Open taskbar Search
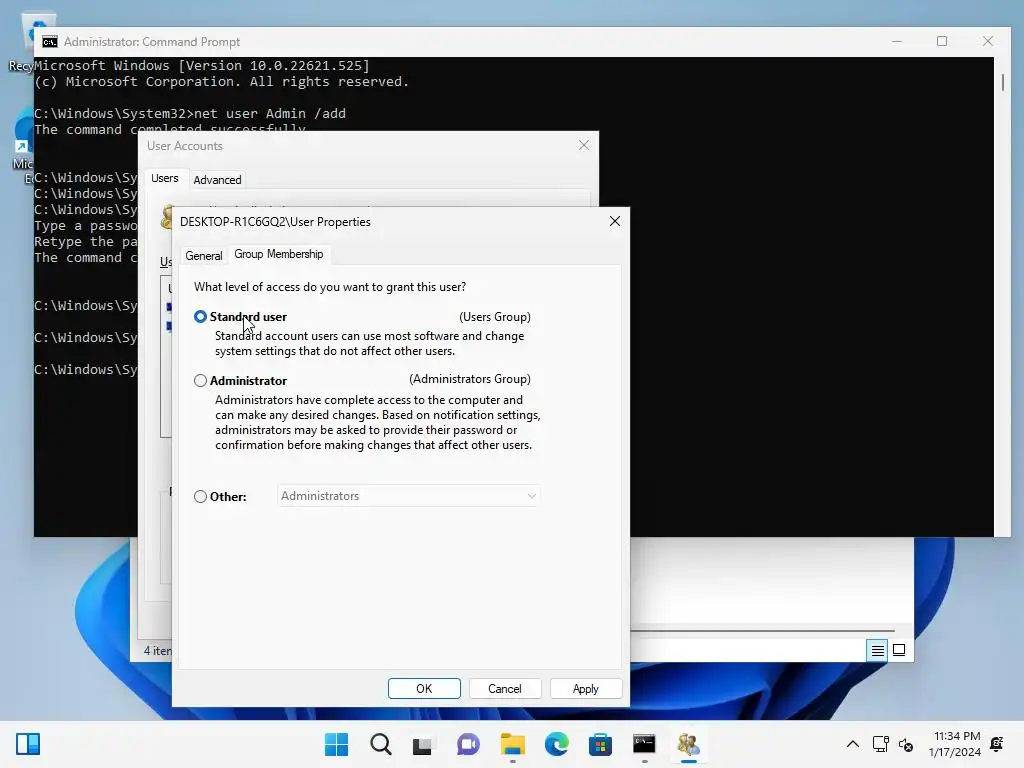The height and width of the screenshot is (768, 1024). pyautogui.click(x=381, y=744)
